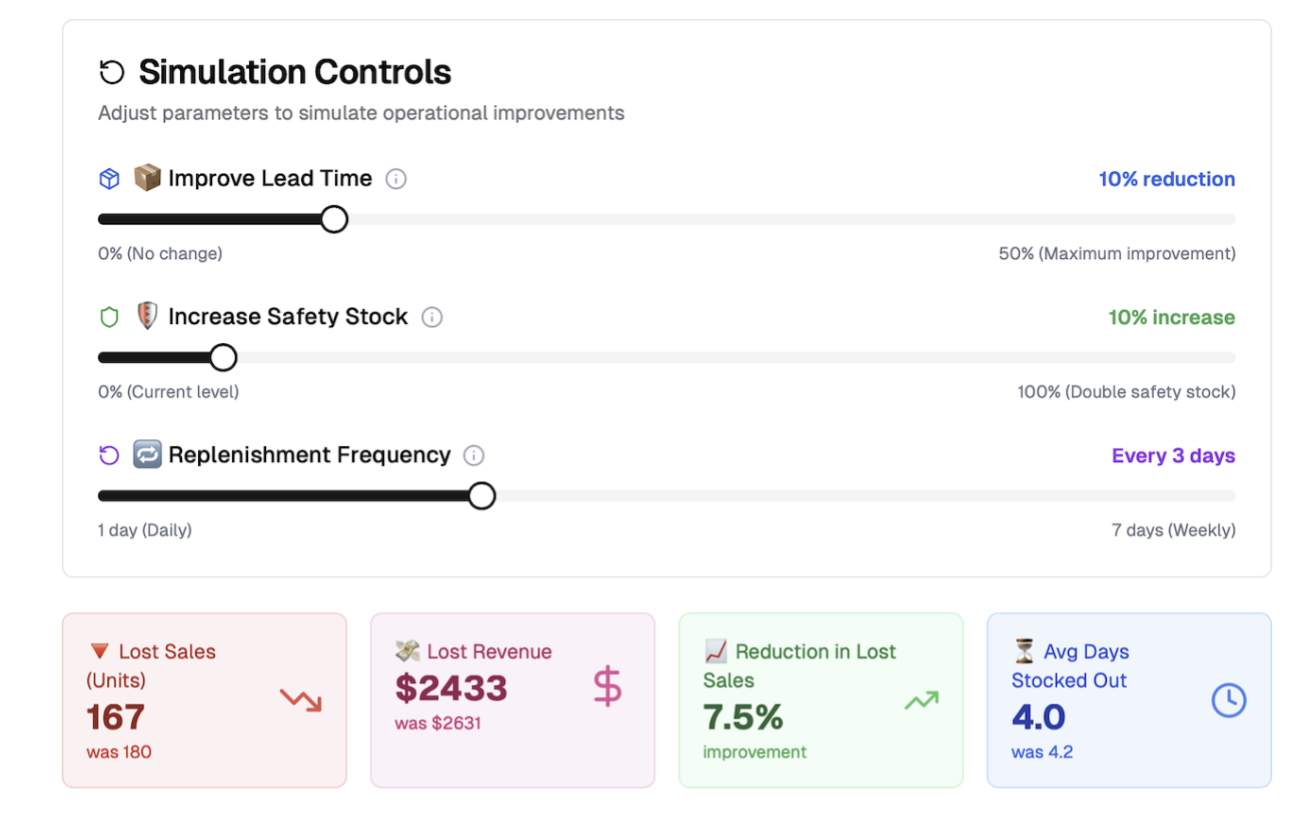This screenshot has height=814, width=1308.
Task: Click the info icon next to Increase Safety Stock
Action: pos(432,317)
